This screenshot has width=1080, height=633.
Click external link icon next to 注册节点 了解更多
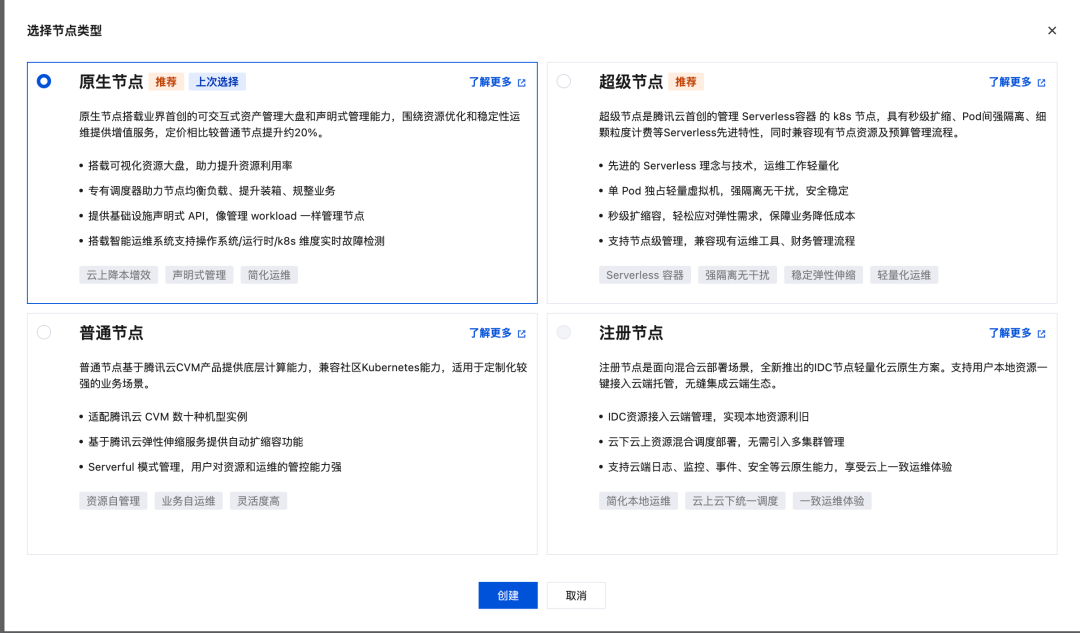tap(1042, 335)
